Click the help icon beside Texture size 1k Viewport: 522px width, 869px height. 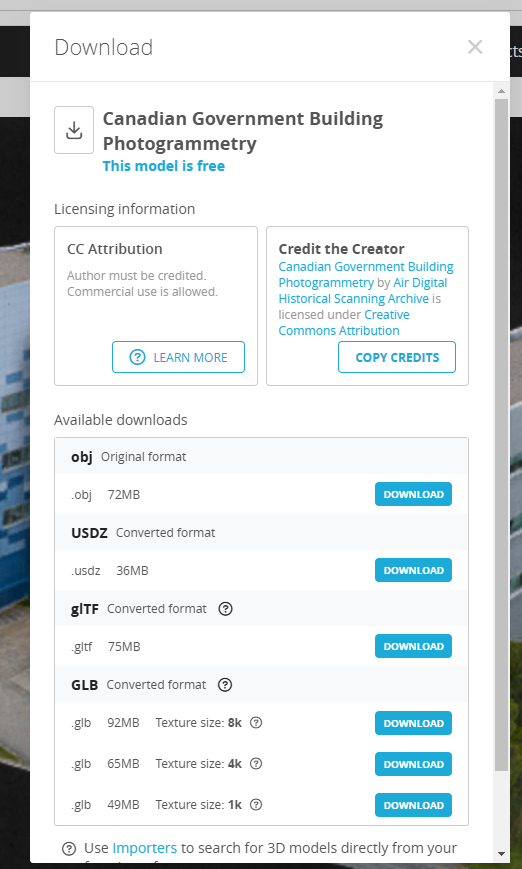256,805
